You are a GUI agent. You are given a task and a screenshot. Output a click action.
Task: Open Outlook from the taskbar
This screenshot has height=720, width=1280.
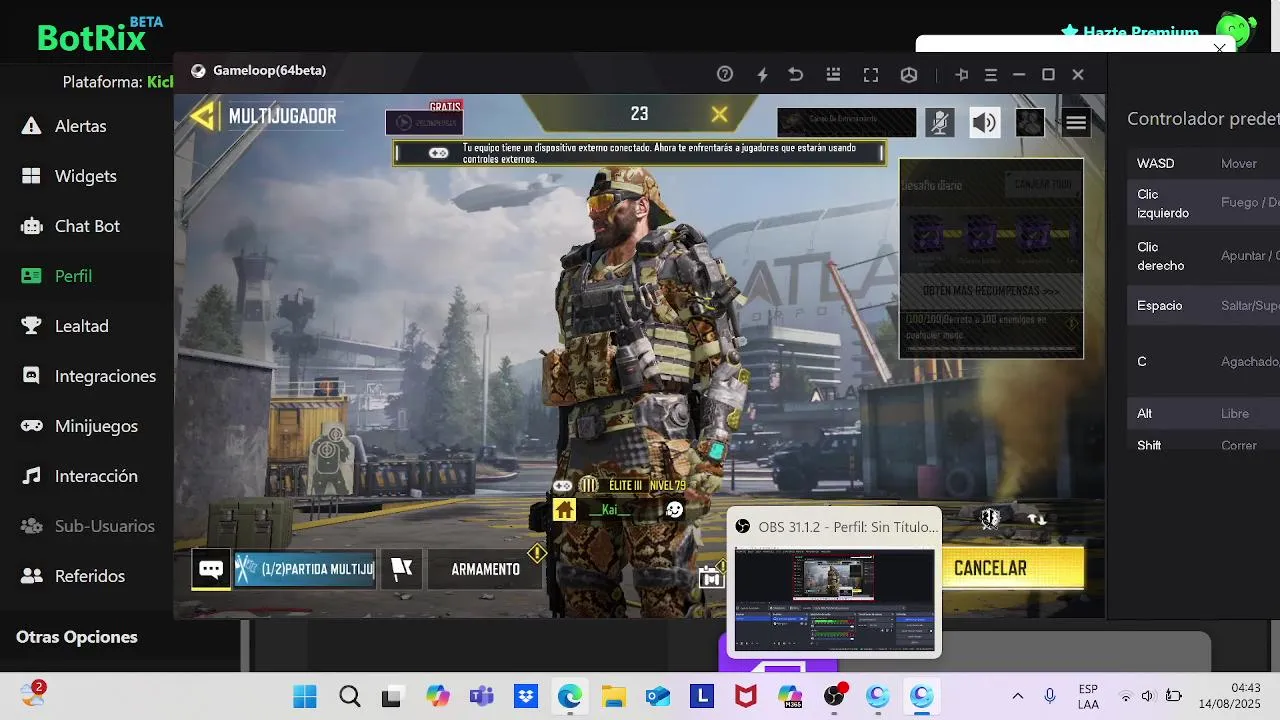(x=657, y=696)
